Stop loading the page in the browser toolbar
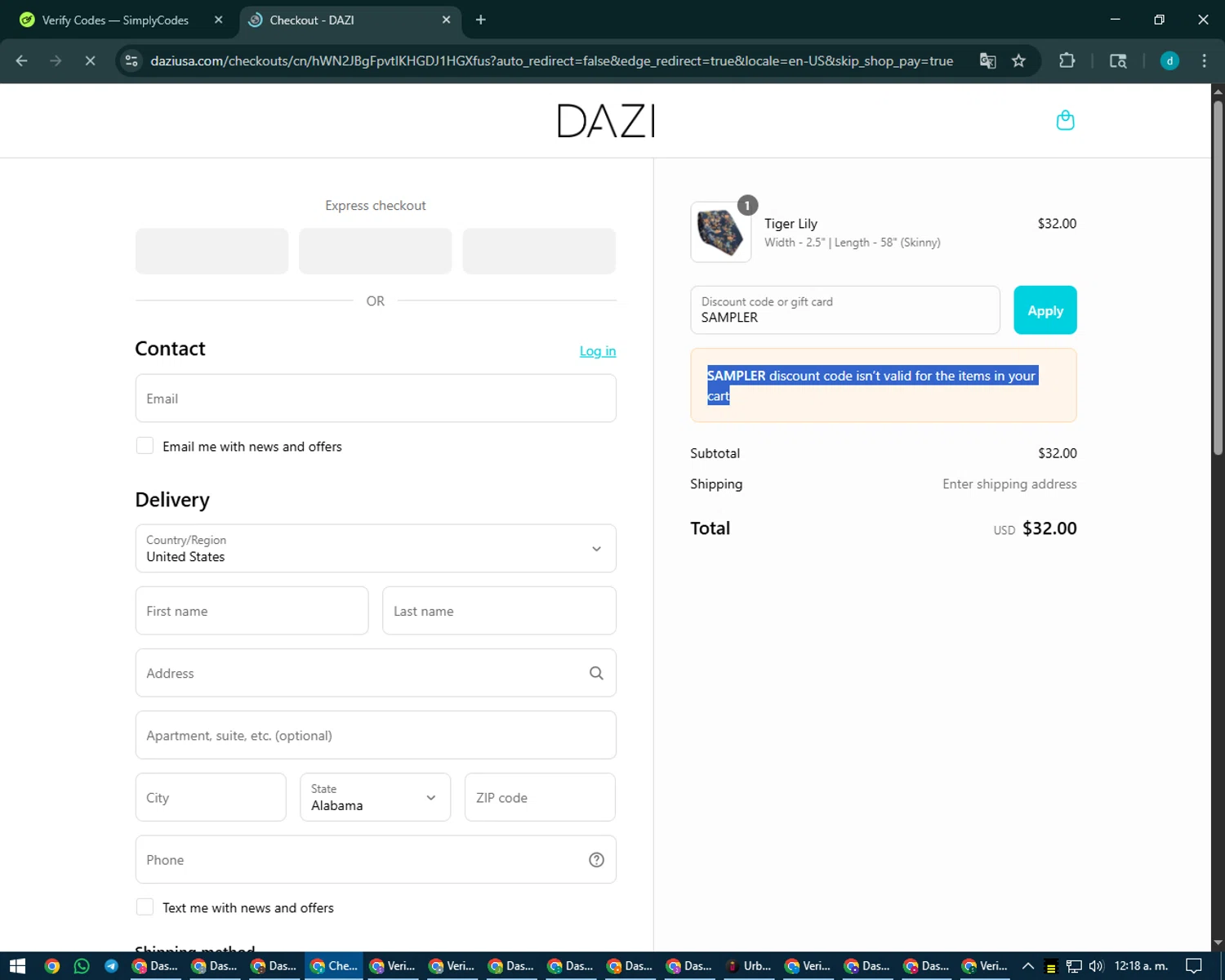Image resolution: width=1225 pixels, height=980 pixels. click(90, 61)
